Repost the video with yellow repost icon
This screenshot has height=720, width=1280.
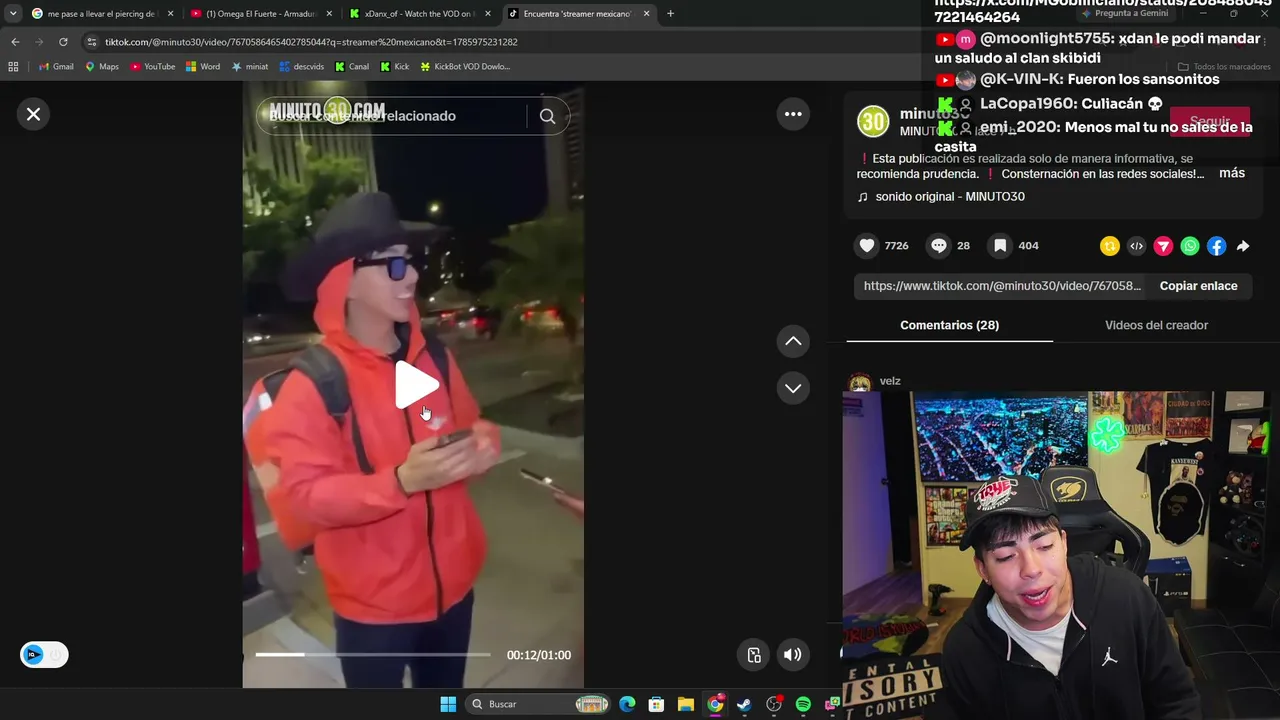point(1110,246)
